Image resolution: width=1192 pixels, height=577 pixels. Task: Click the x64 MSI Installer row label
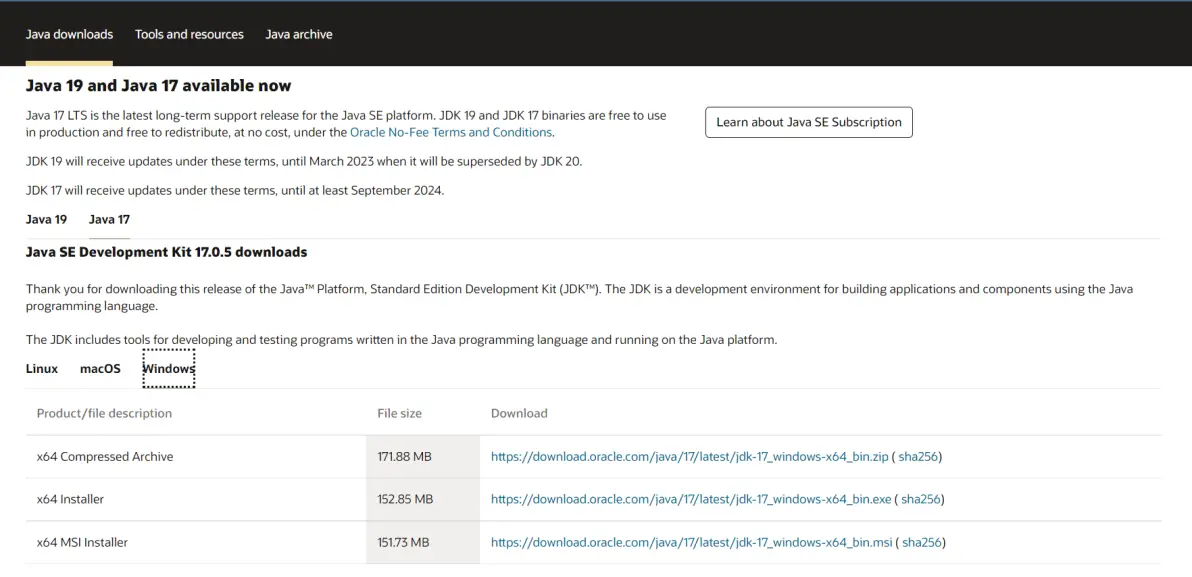(x=82, y=542)
